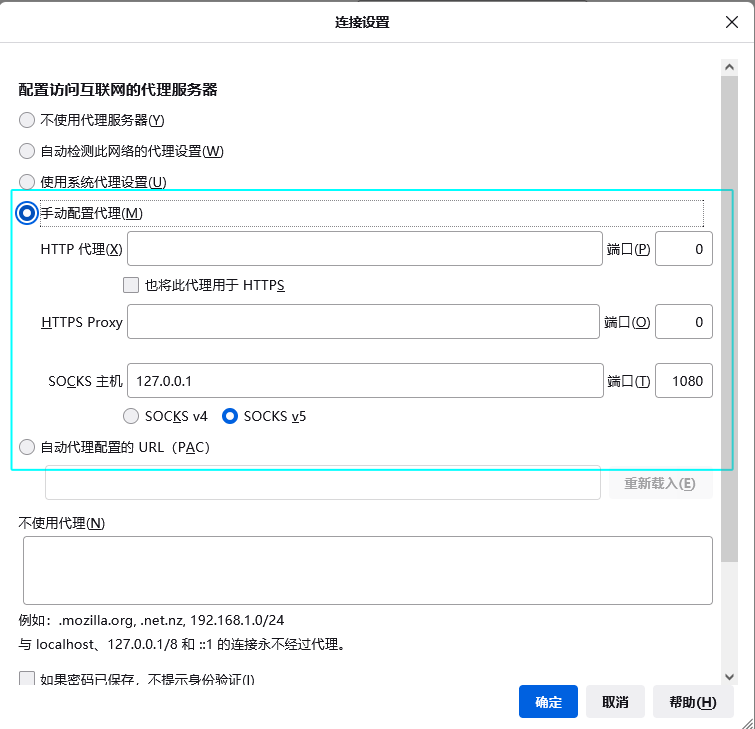
Task: Choose 使用系统代理设置 radio option
Action: pyautogui.click(x=27, y=182)
